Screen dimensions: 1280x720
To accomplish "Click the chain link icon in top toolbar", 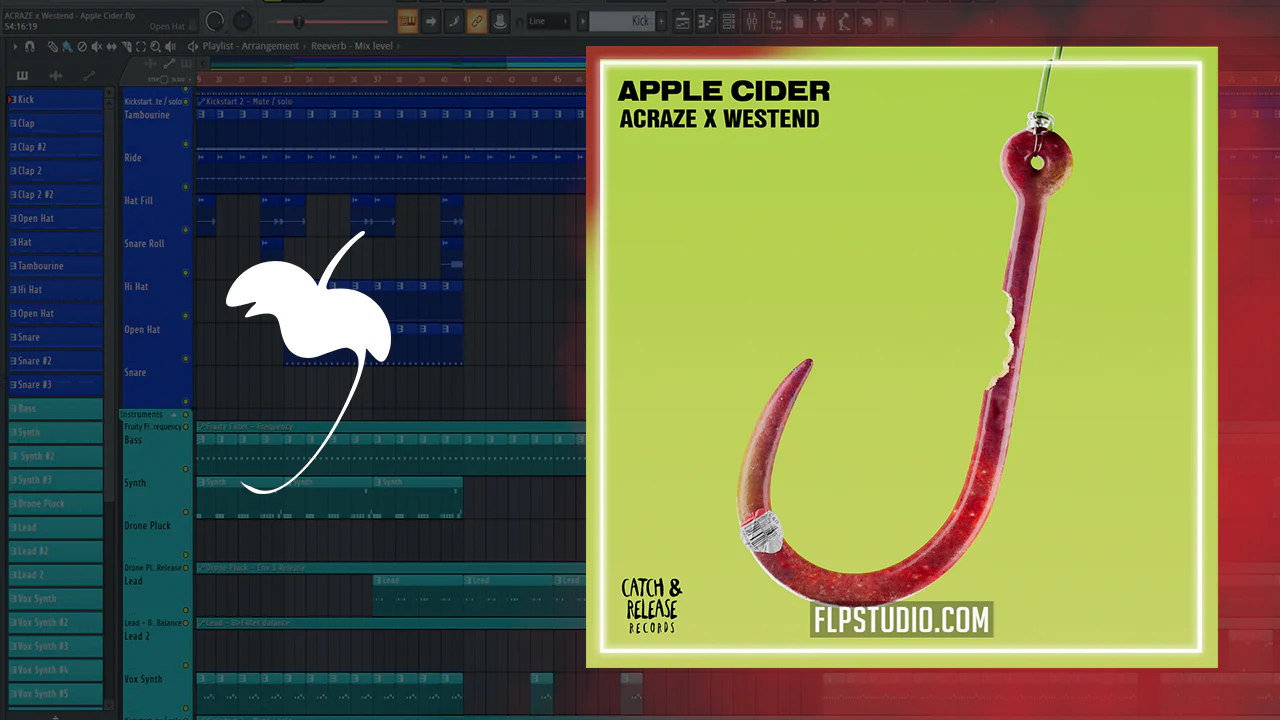I will click(477, 21).
